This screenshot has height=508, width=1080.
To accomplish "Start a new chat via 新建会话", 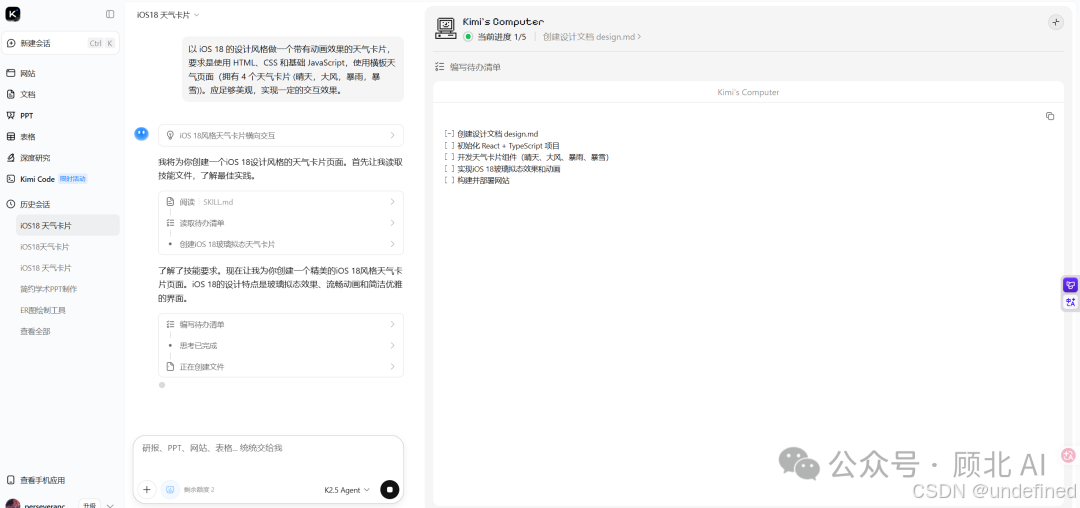I will 60,43.
